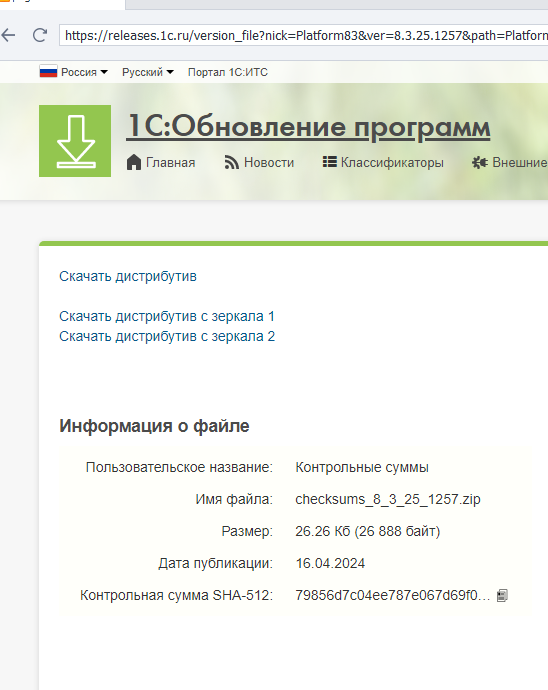This screenshot has width=548, height=690.
Task: Click the home icon next to Главная
Action: [134, 162]
